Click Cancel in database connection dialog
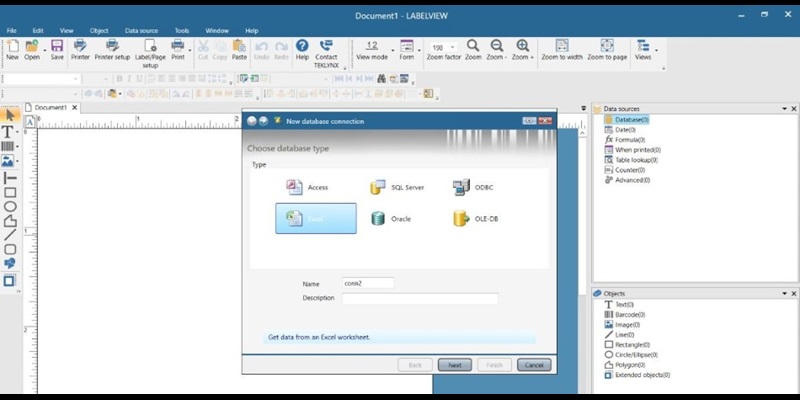The height and width of the screenshot is (400, 800). [534, 365]
